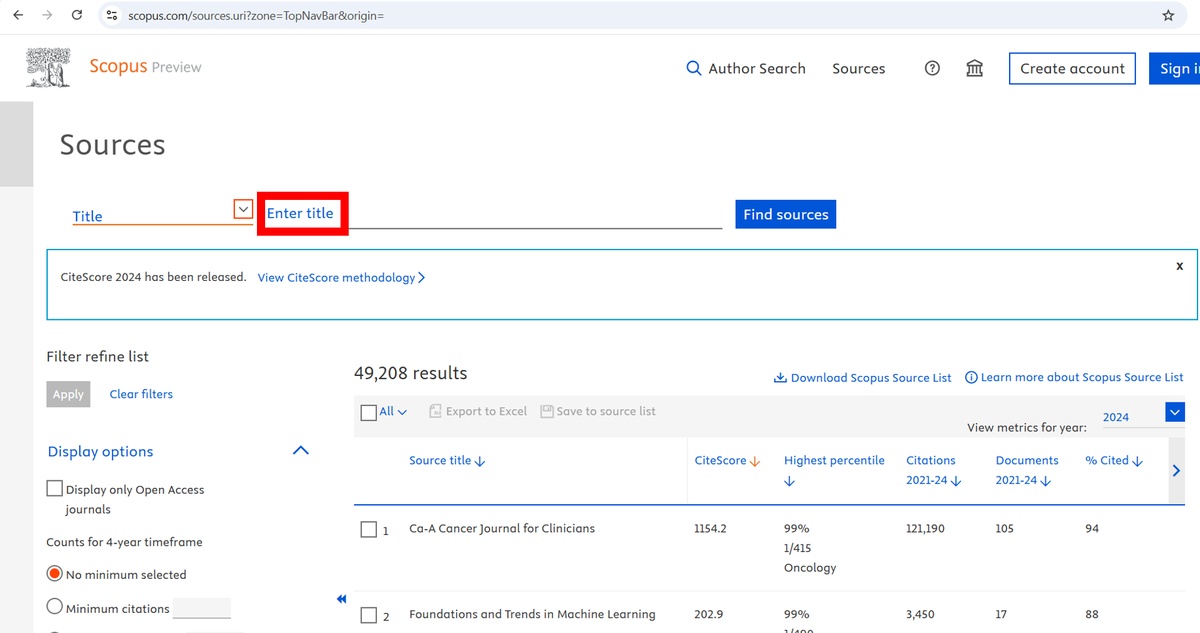This screenshot has width=1200, height=633.
Task: Open the metrics year 2024 dropdown
Action: [1174, 412]
